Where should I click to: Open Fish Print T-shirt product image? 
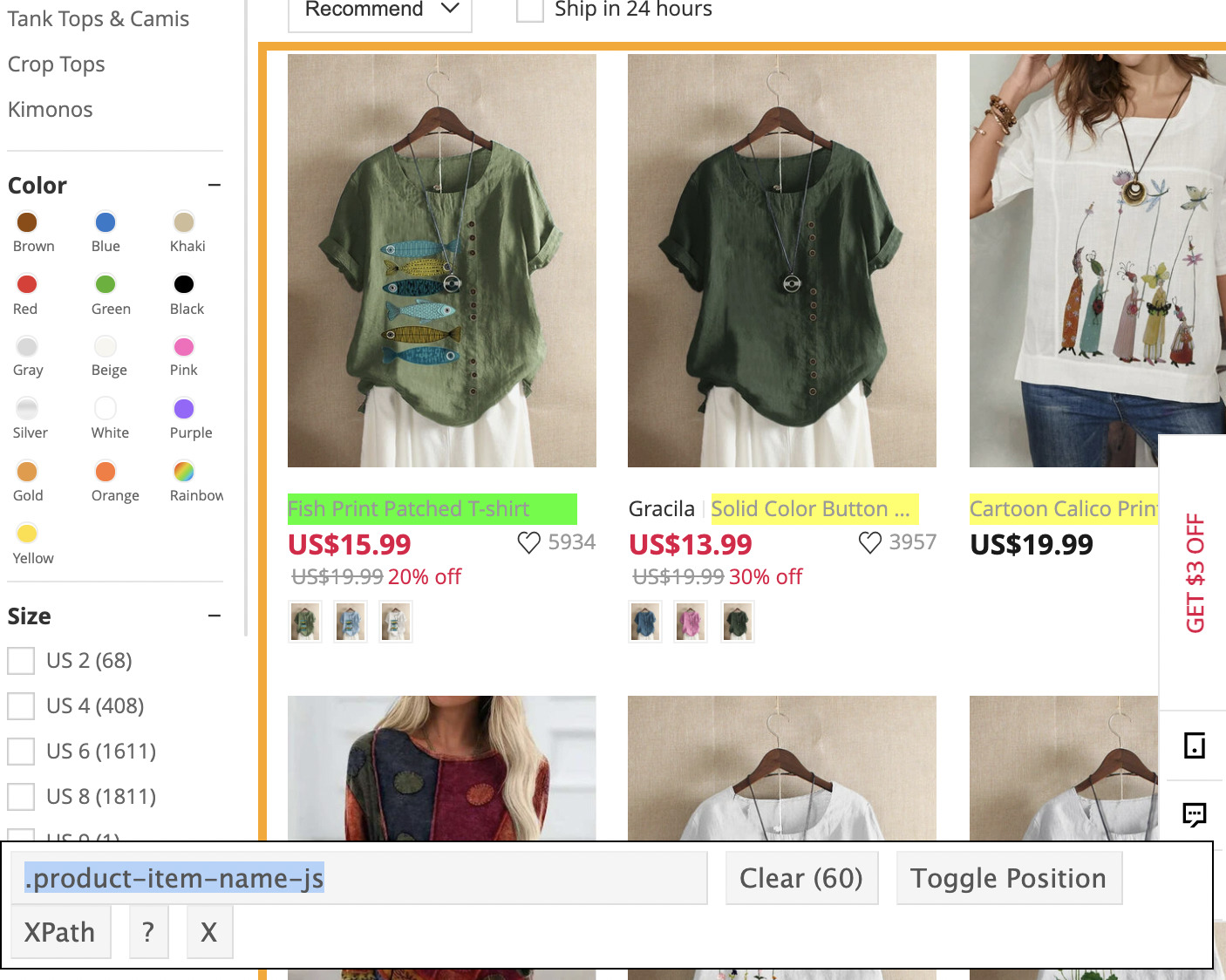(x=442, y=261)
